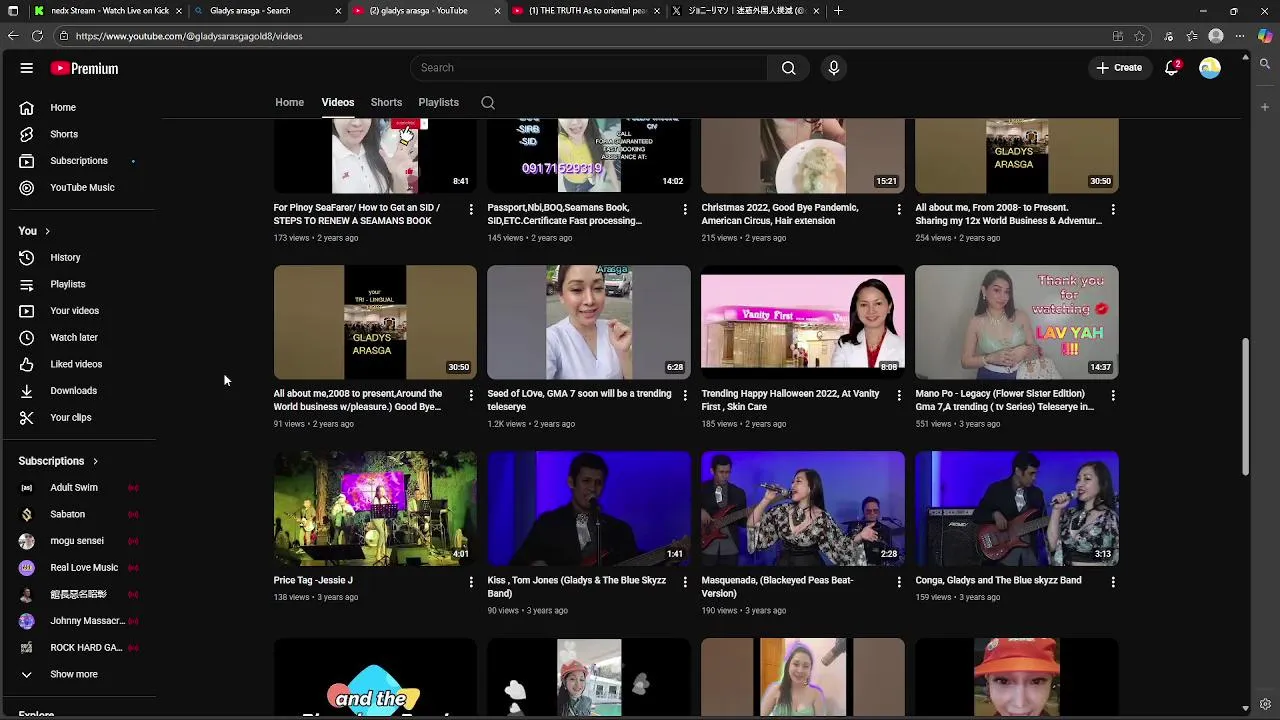
Task: Close the Gladys arasga - Search tab
Action: pyautogui.click(x=338, y=11)
